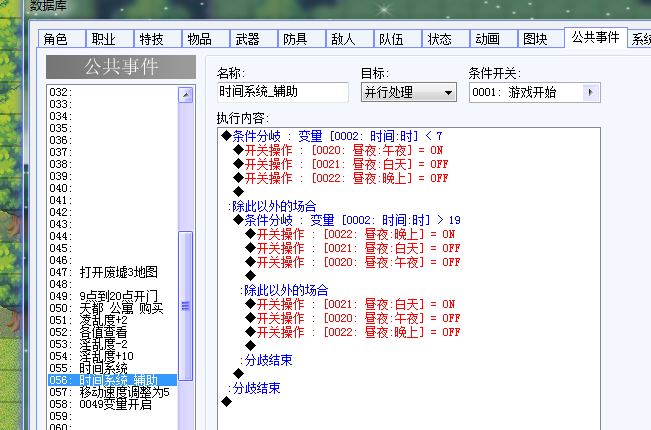Select the outer 分歧结束 line
Image resolution: width=651 pixels, height=430 pixels.
point(255,388)
